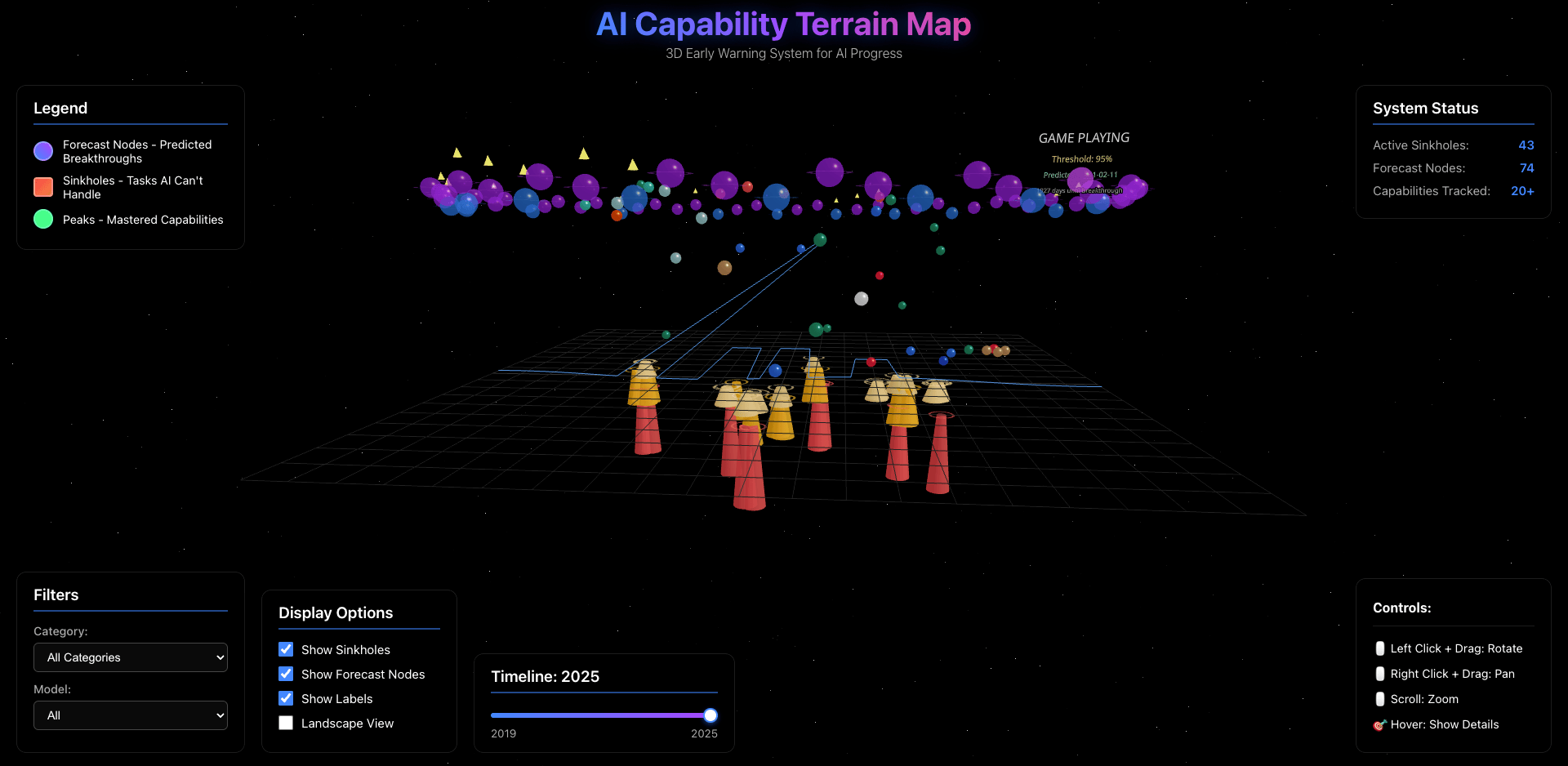Click the mouse icon beside Right Click Pan

[x=1380, y=674]
